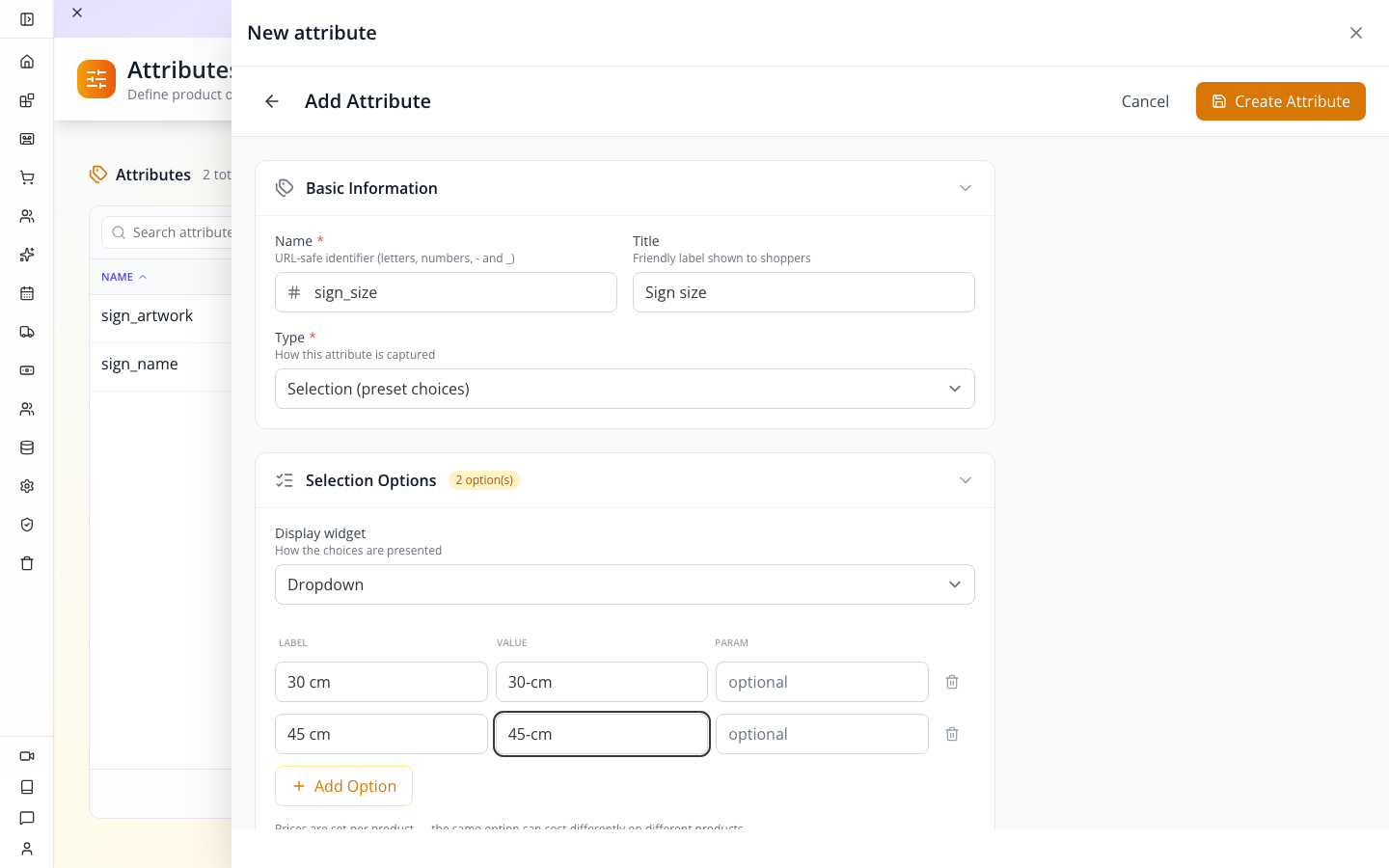Open the book icon in the sidebar
1389x868 pixels.
coord(27,787)
